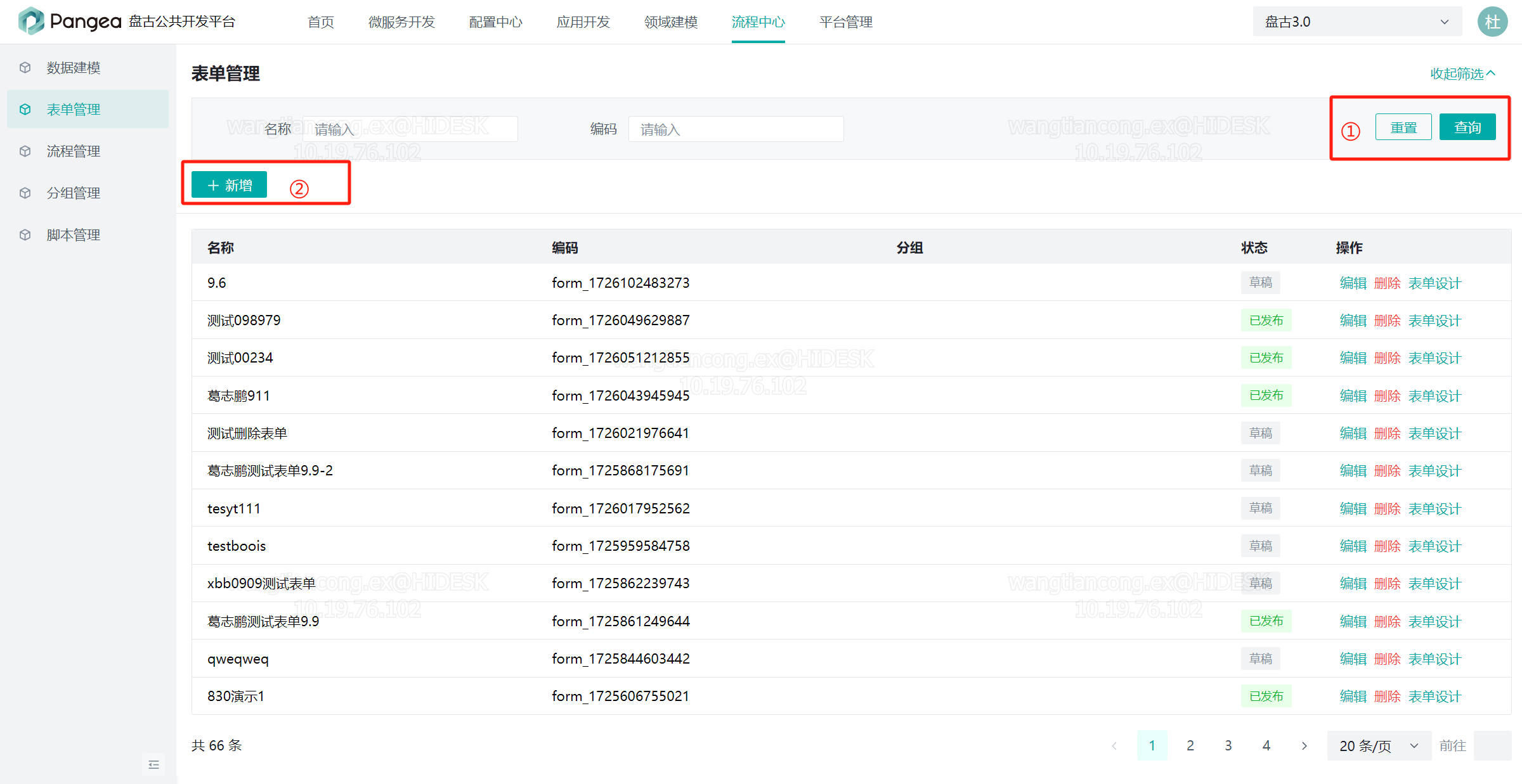Click 编辑 for row 葛志鹏测试表单9.9
The image size is (1522, 784).
(x=1353, y=621)
